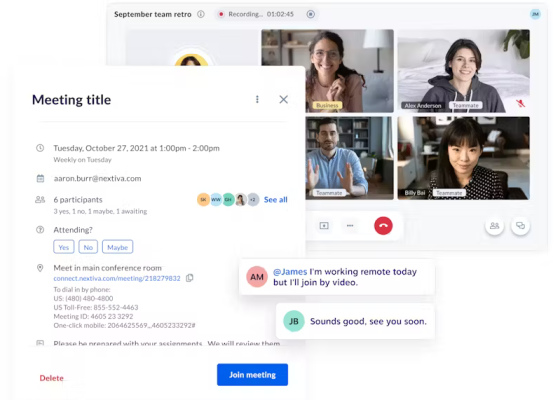
Task: Select Billy Bai video tile
Action: pos(463,158)
